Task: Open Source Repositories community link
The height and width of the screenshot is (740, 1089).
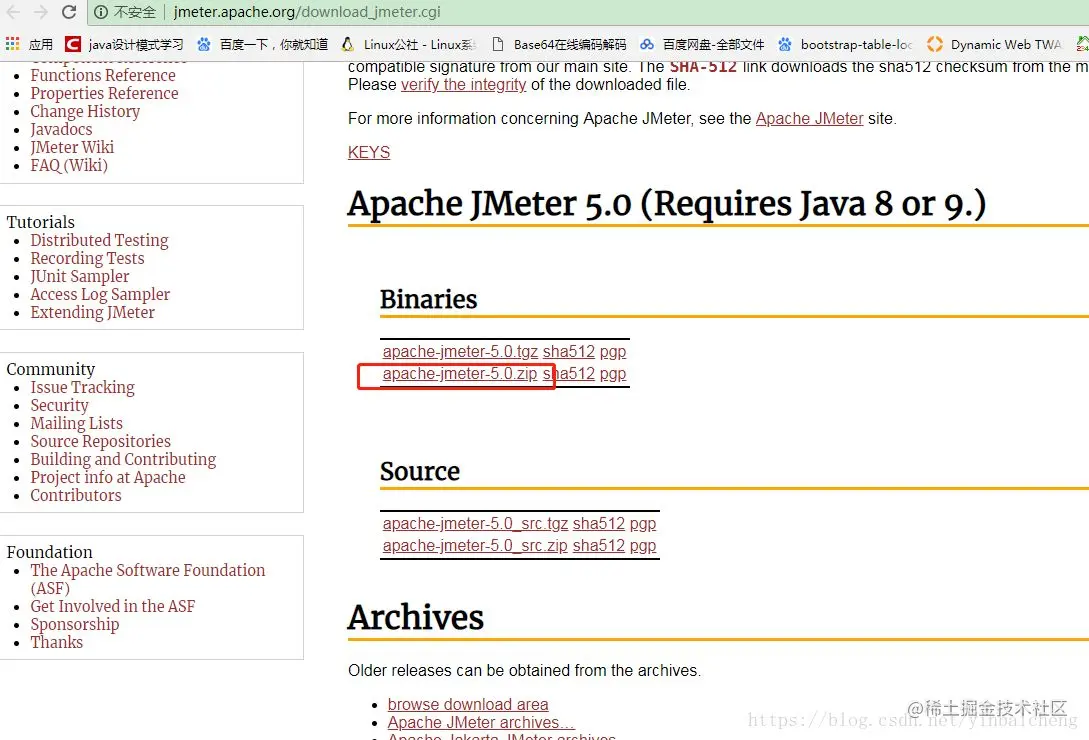Action: point(101,442)
